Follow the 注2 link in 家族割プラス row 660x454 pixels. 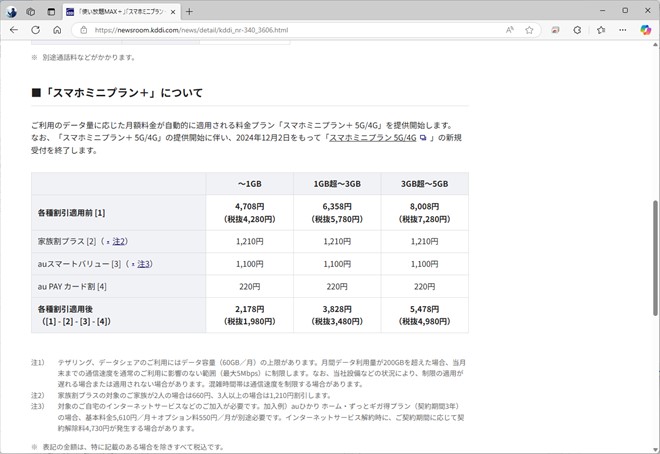pyautogui.click(x=117, y=242)
